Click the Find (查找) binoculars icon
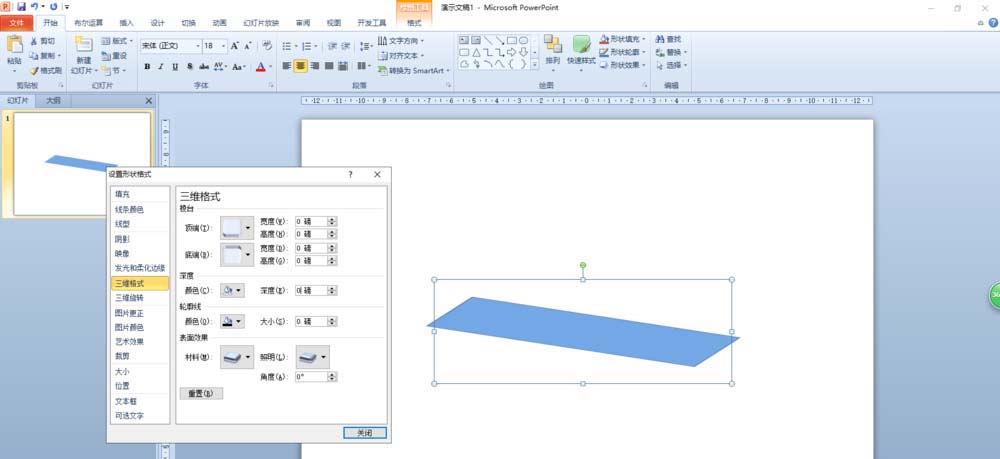This screenshot has width=1000, height=459. click(660, 40)
